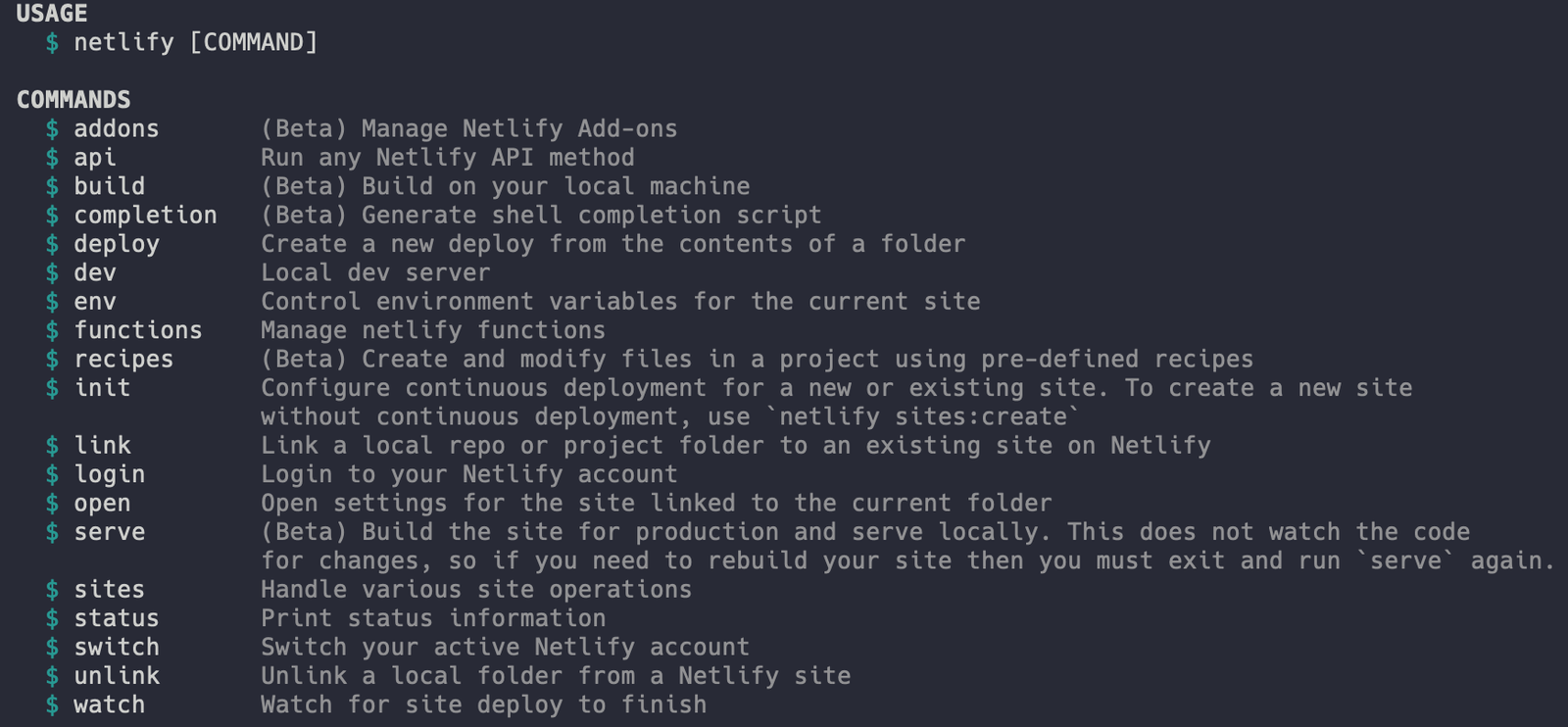Click the deploy command name
1568x727 pixels.
pyautogui.click(x=117, y=244)
